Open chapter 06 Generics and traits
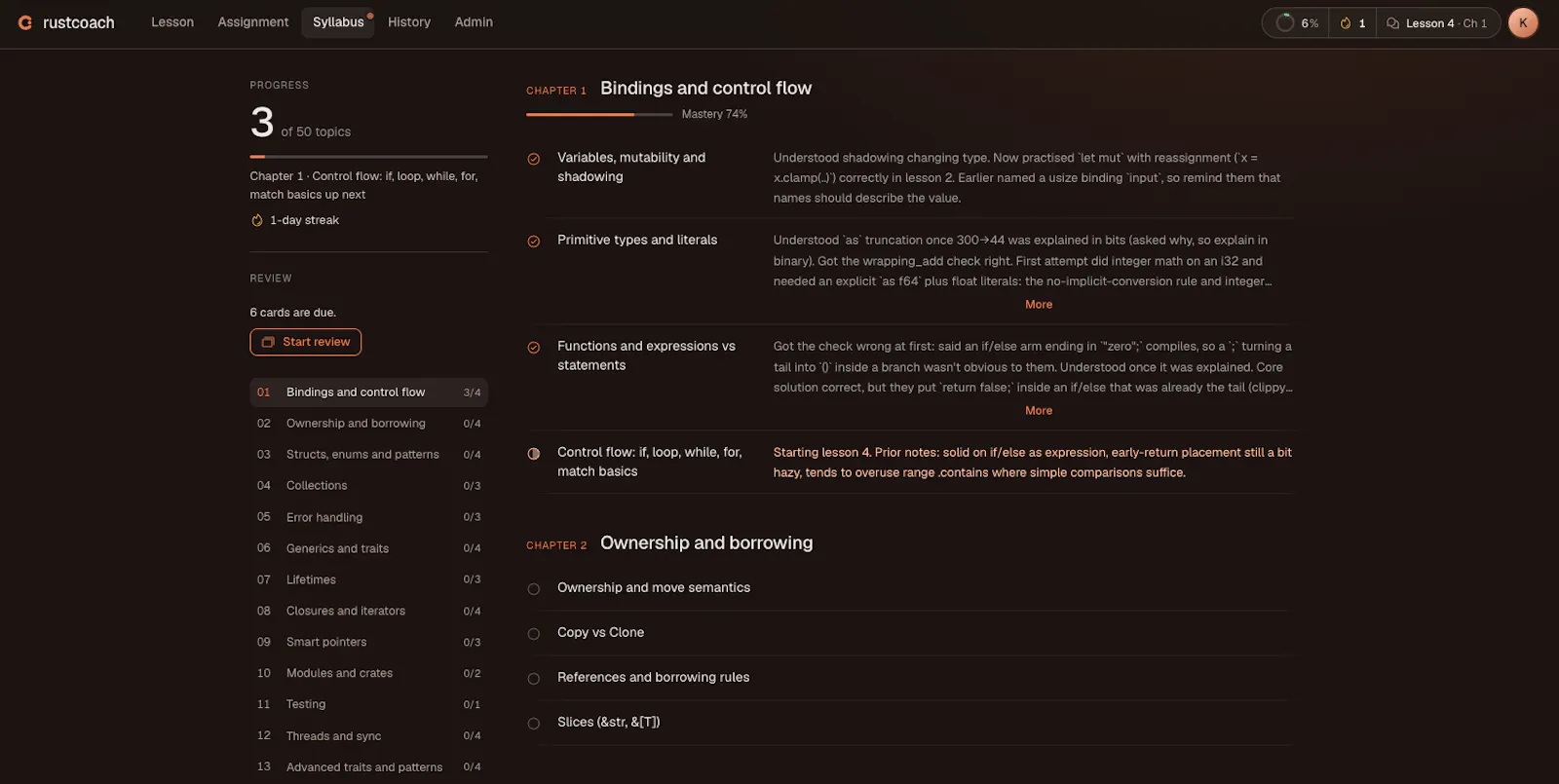Image resolution: width=1559 pixels, height=784 pixels. pyautogui.click(x=368, y=548)
